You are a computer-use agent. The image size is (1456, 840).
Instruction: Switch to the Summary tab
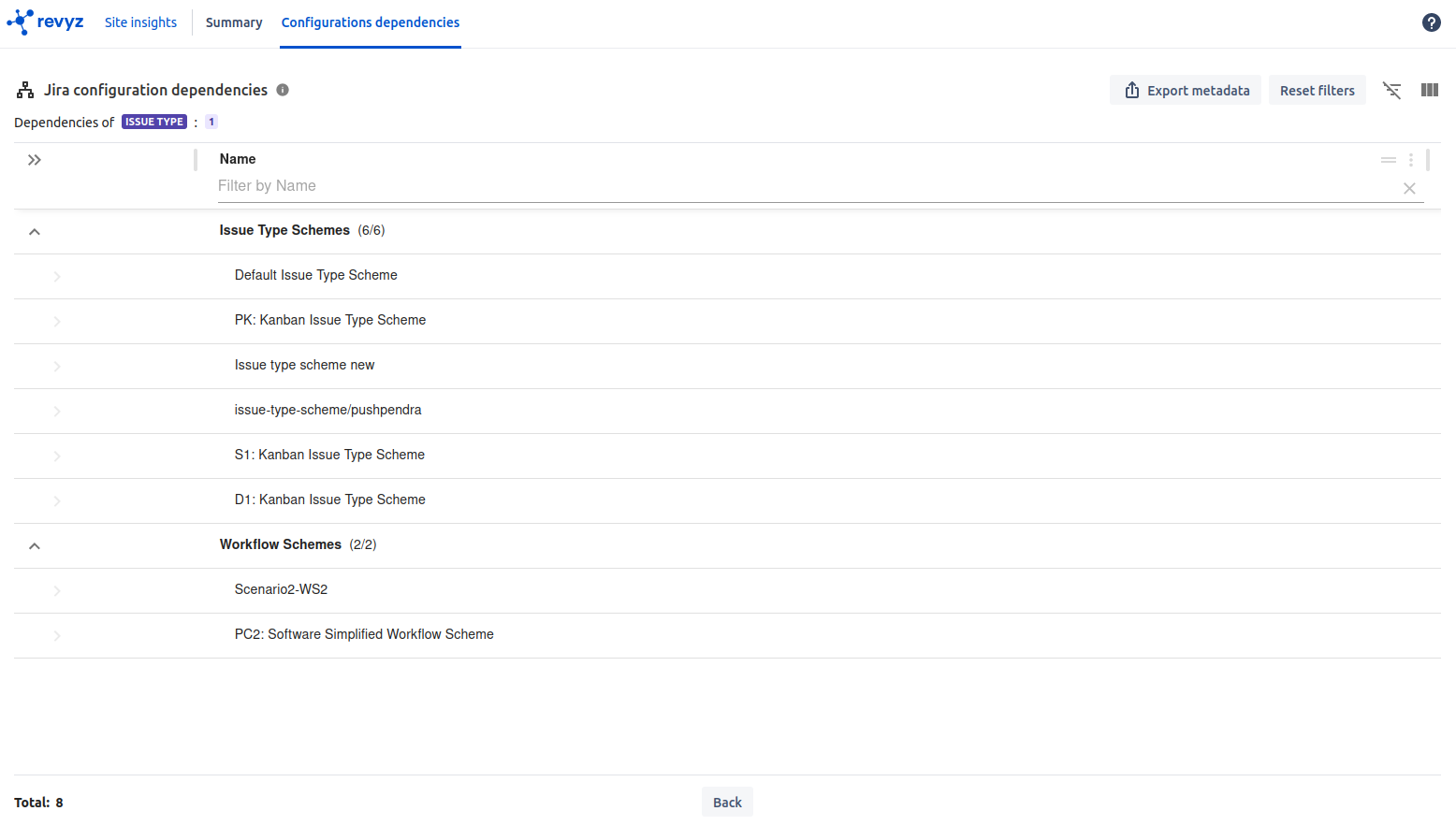coord(233,22)
